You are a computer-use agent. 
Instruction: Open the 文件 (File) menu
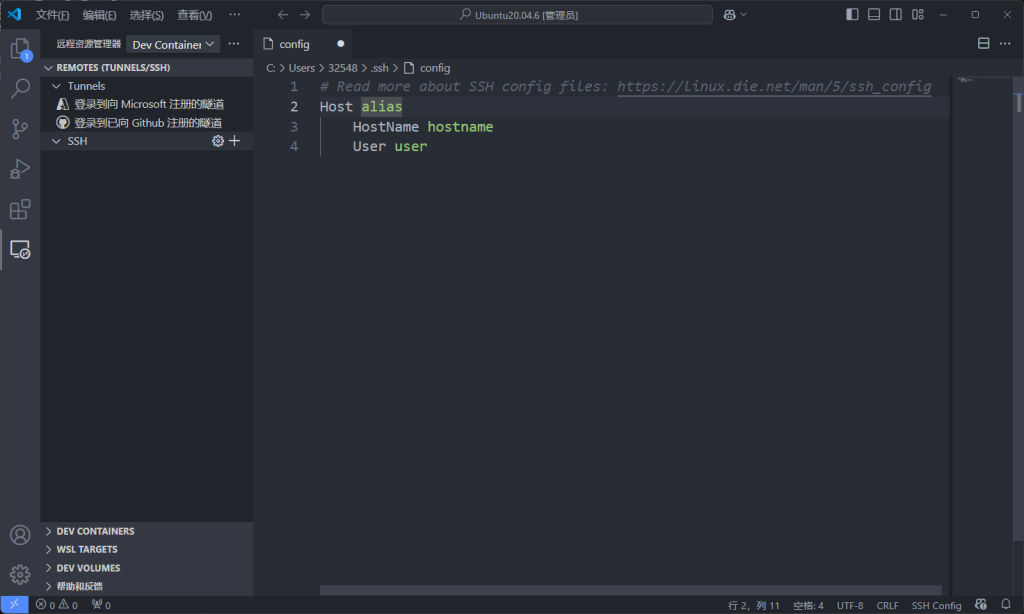52,15
